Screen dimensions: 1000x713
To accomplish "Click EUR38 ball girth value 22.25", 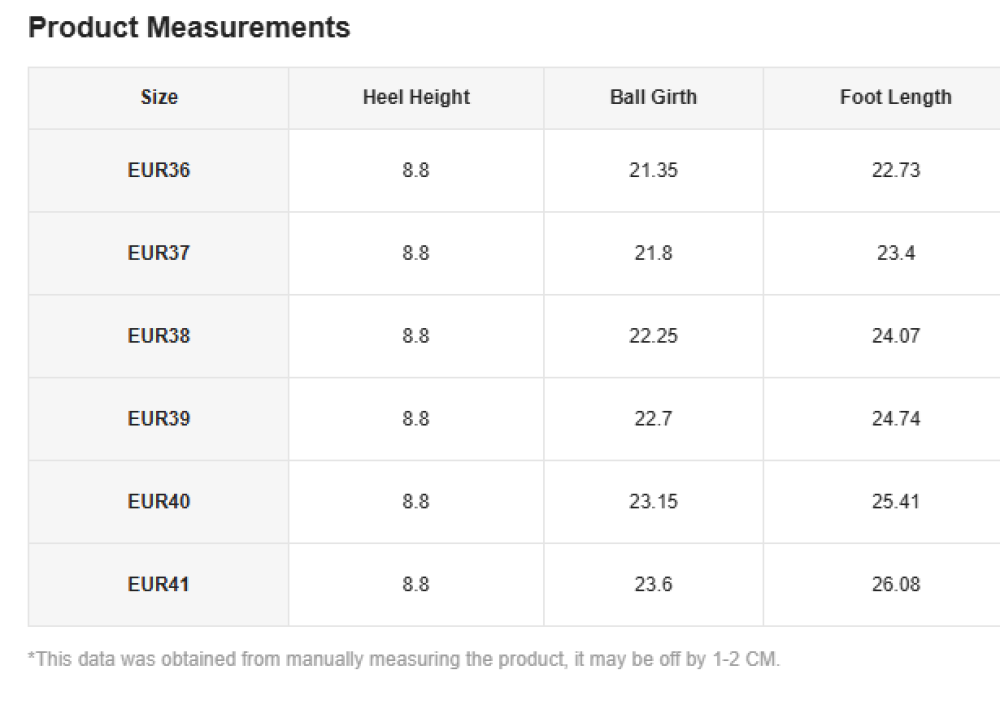I will point(653,336).
